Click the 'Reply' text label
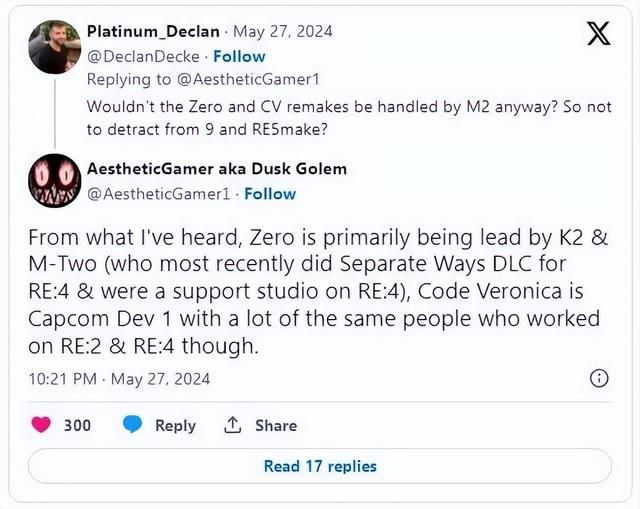 point(175,425)
